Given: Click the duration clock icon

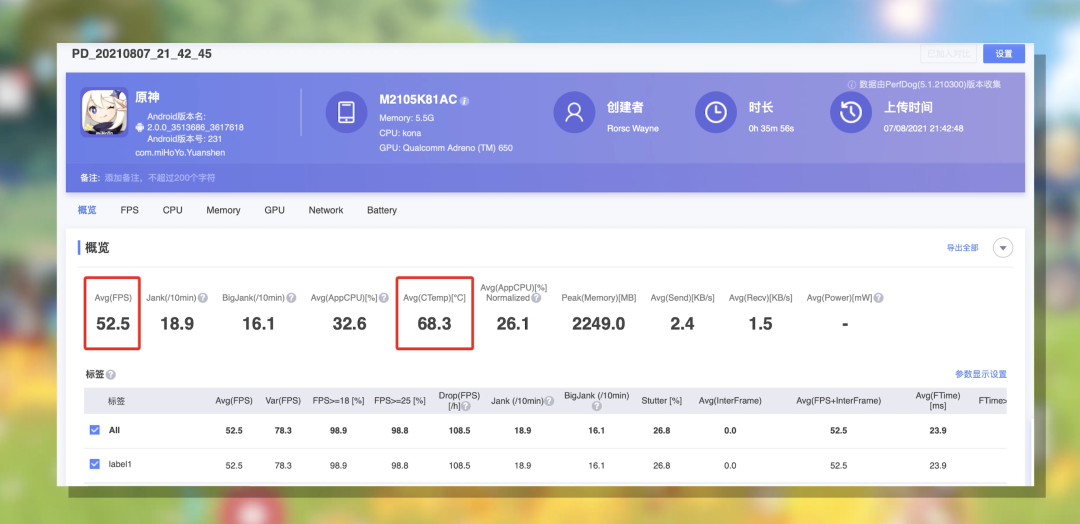Looking at the screenshot, I should [x=716, y=112].
